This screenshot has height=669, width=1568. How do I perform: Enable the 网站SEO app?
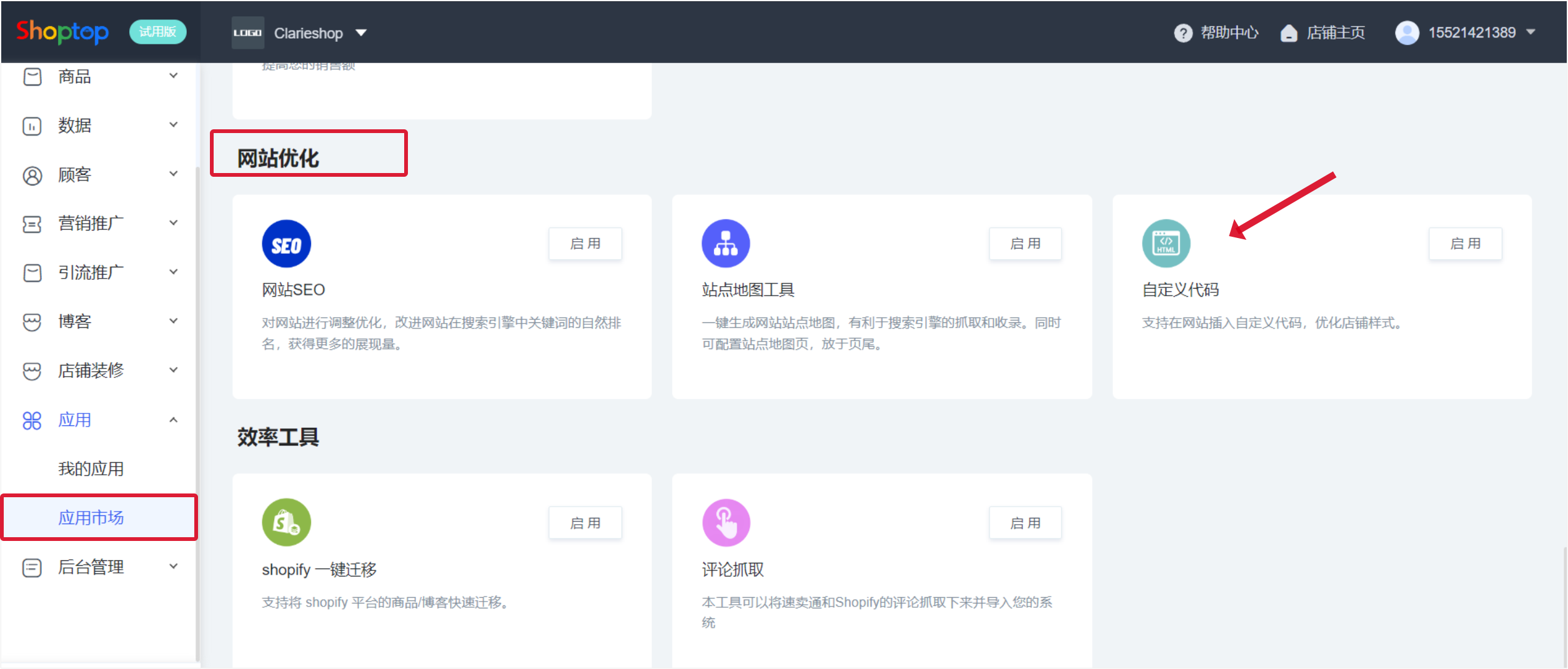585,244
